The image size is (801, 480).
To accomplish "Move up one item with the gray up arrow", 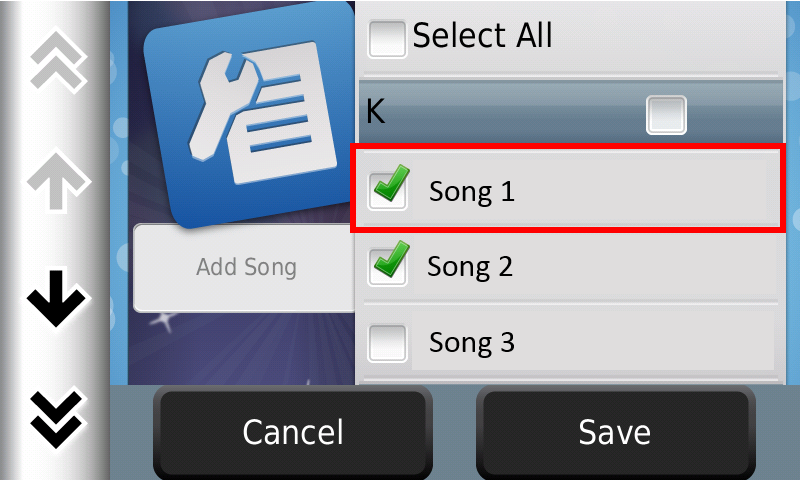I will [x=58, y=181].
